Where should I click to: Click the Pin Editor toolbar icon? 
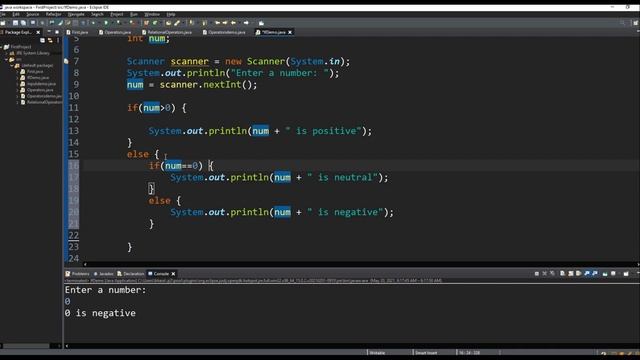pyautogui.click(x=261, y=22)
